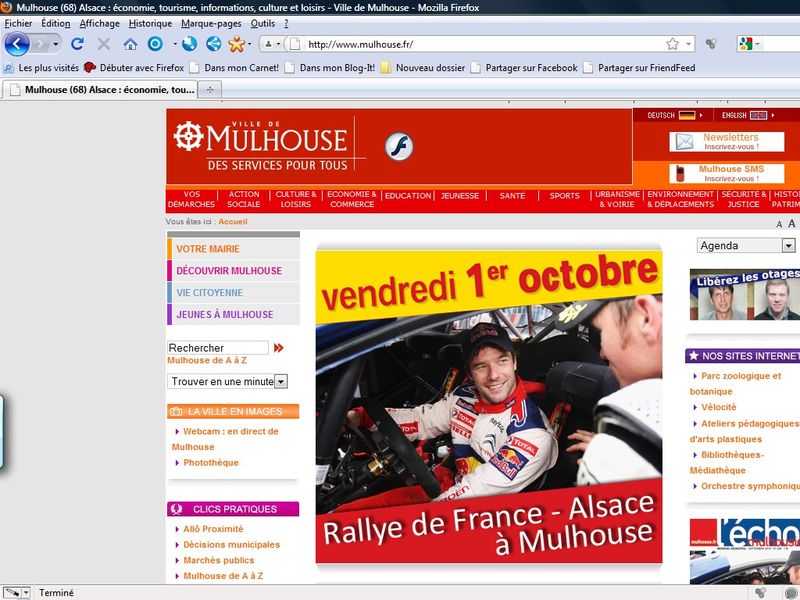This screenshot has width=800, height=600.
Task: Open the search engine selector dropdown arrow
Action: (x=757, y=44)
